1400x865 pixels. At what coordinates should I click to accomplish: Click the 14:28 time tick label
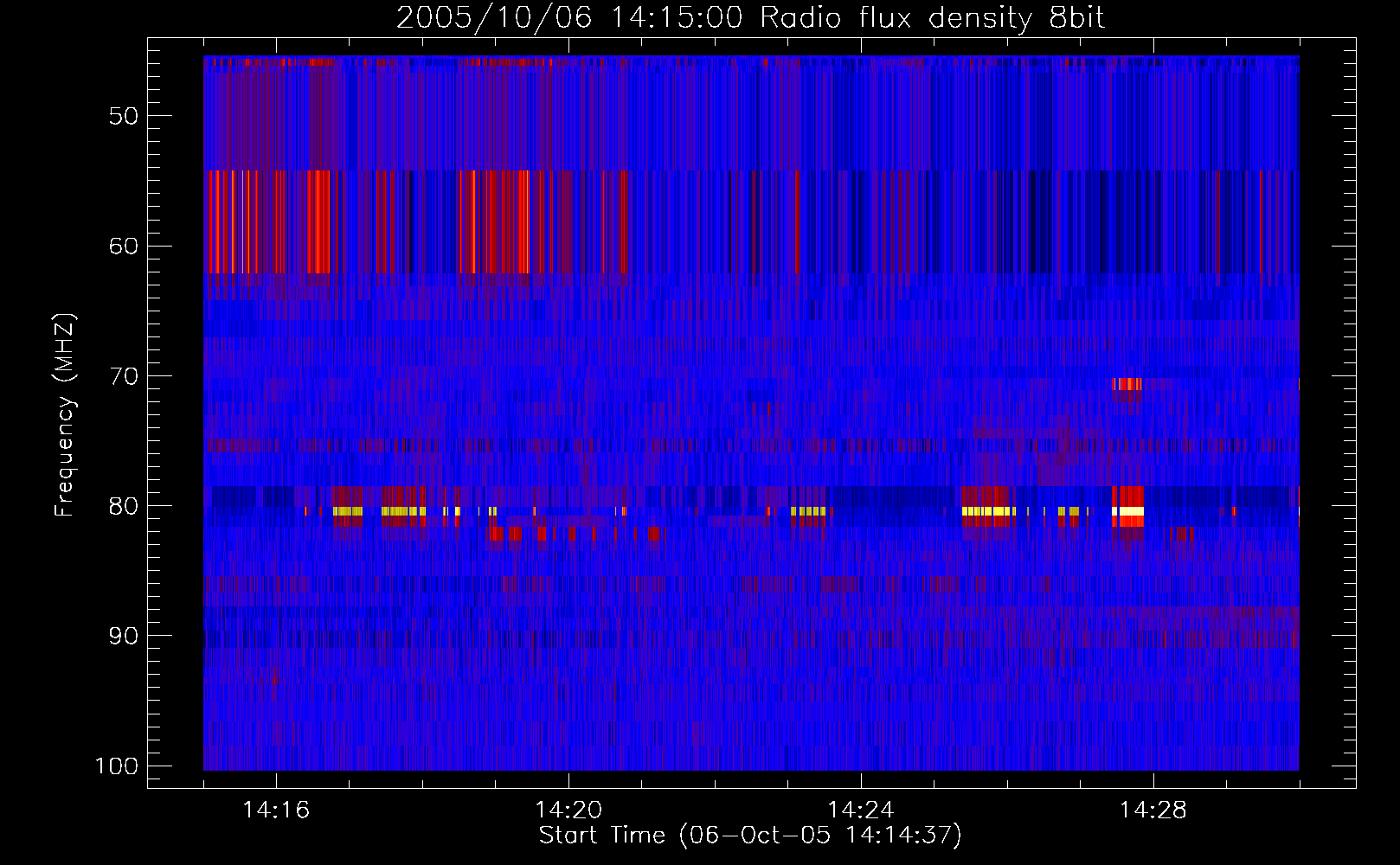[1153, 811]
